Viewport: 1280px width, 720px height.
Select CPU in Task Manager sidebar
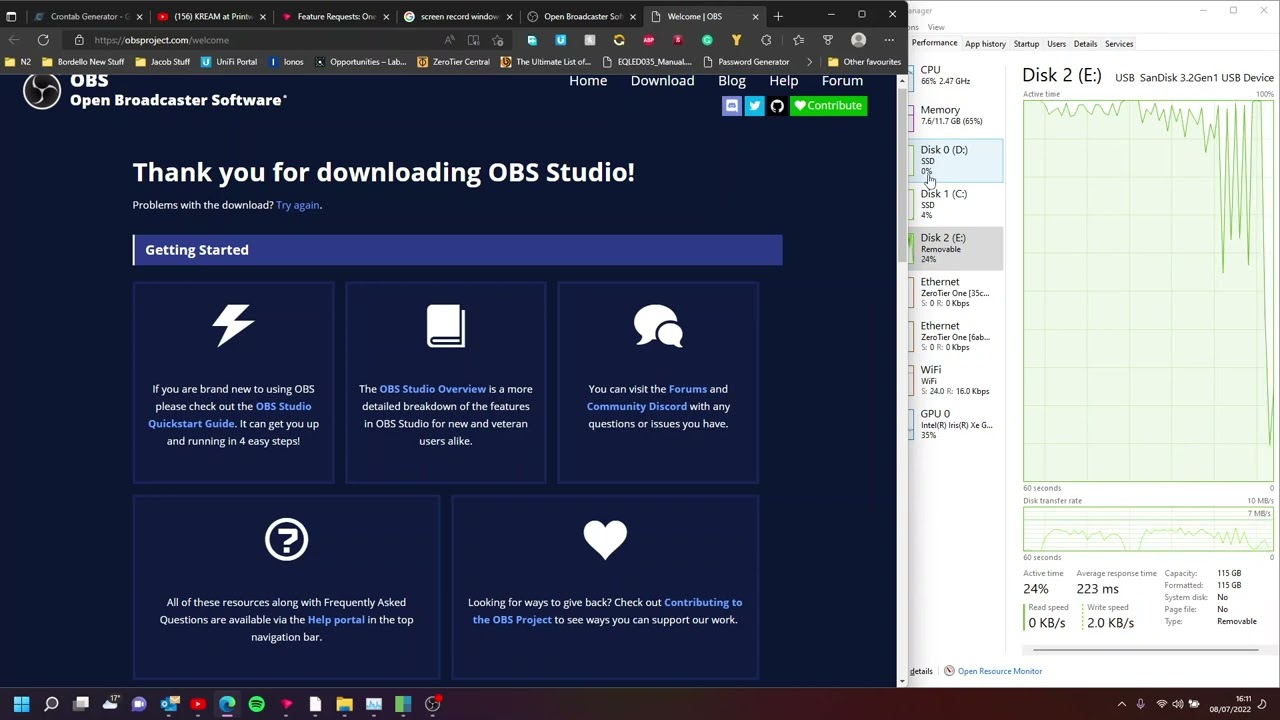pyautogui.click(x=955, y=75)
